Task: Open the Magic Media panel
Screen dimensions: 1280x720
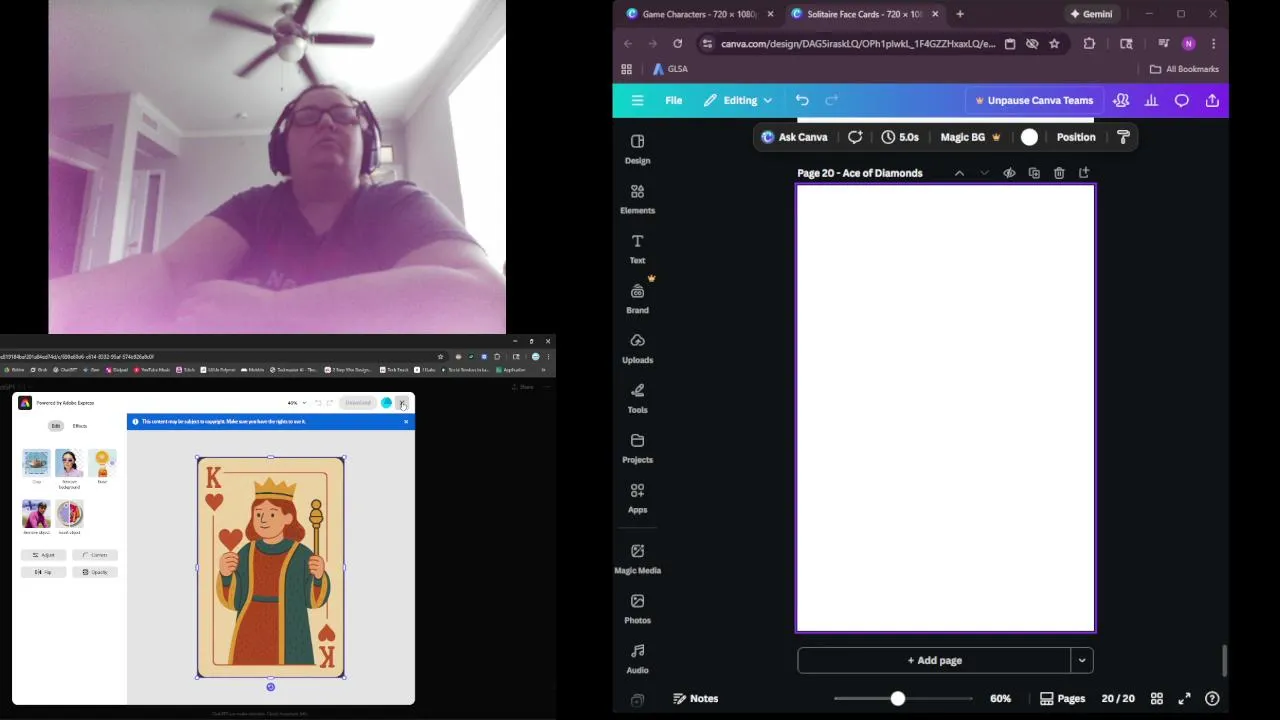Action: (x=637, y=559)
